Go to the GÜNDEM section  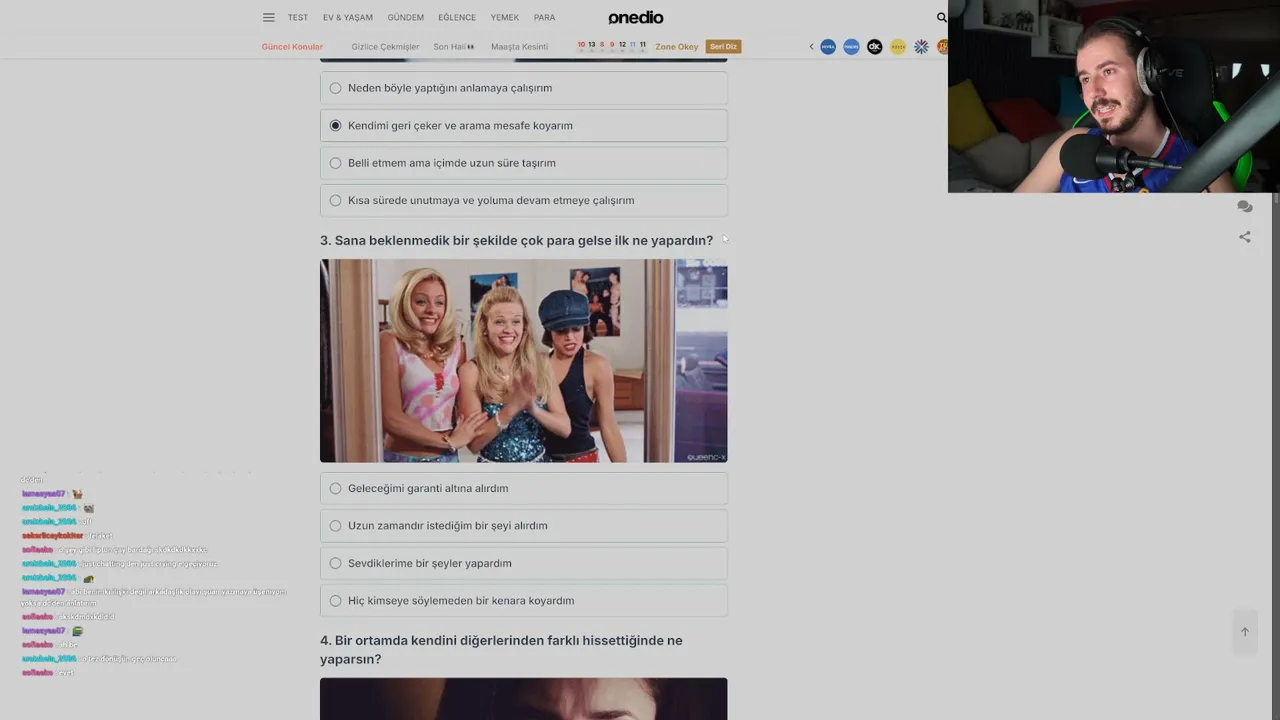tap(406, 17)
